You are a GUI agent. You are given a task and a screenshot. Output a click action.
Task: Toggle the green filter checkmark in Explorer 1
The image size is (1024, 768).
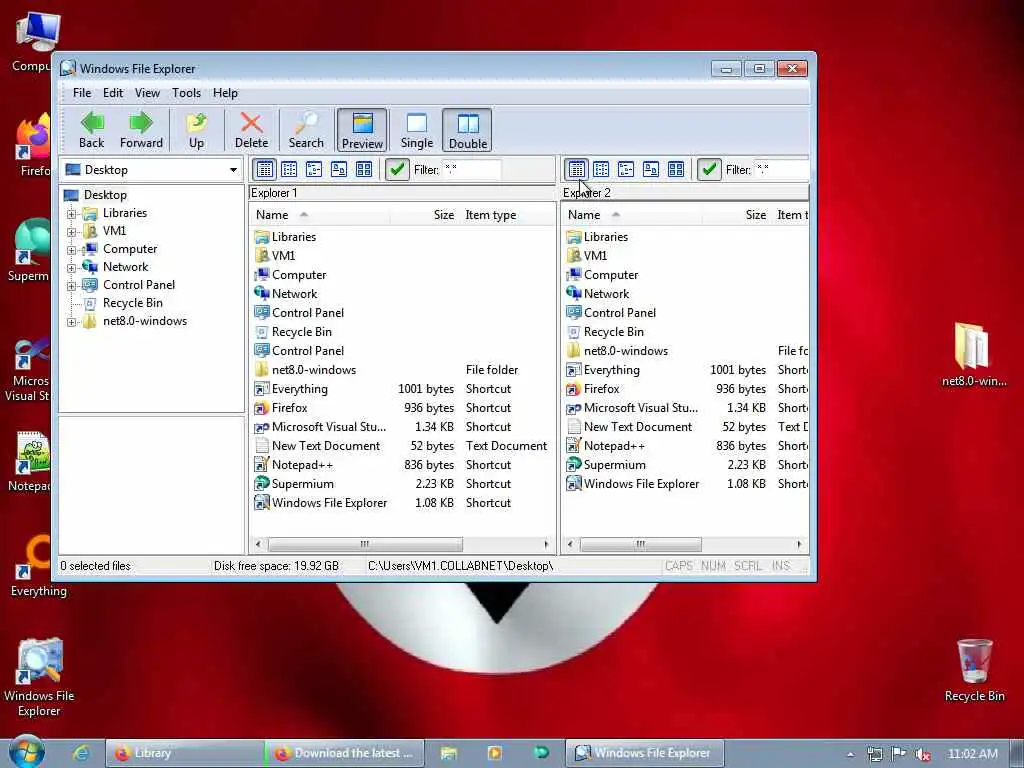[397, 170]
